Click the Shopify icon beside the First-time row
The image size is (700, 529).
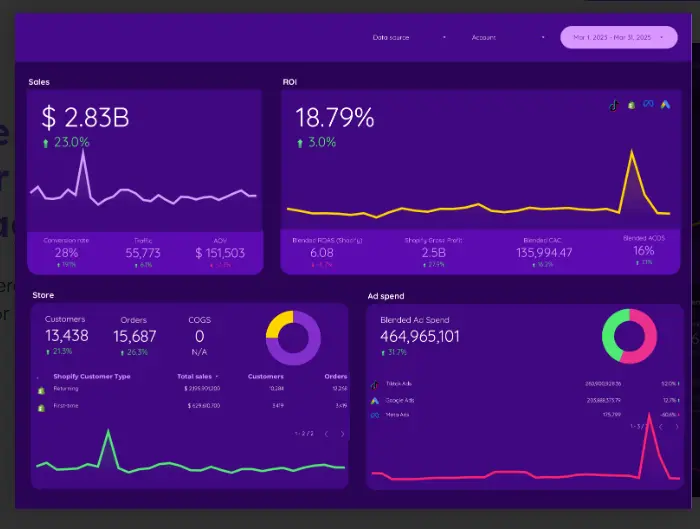[x=42, y=408]
